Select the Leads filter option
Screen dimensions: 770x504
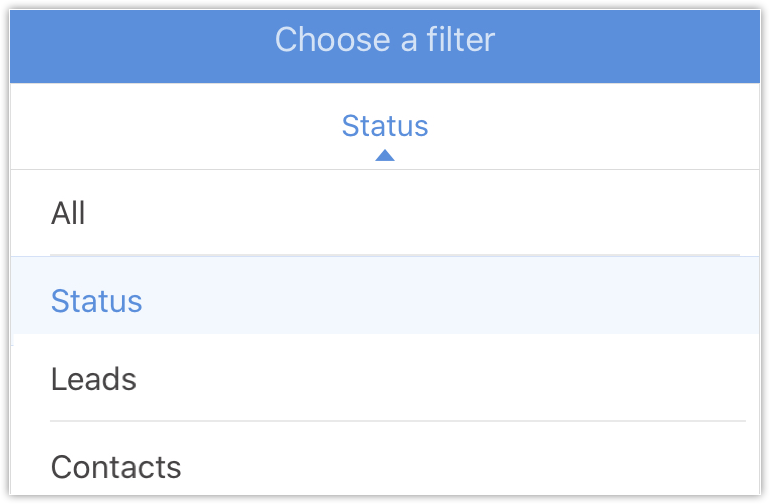(x=93, y=379)
